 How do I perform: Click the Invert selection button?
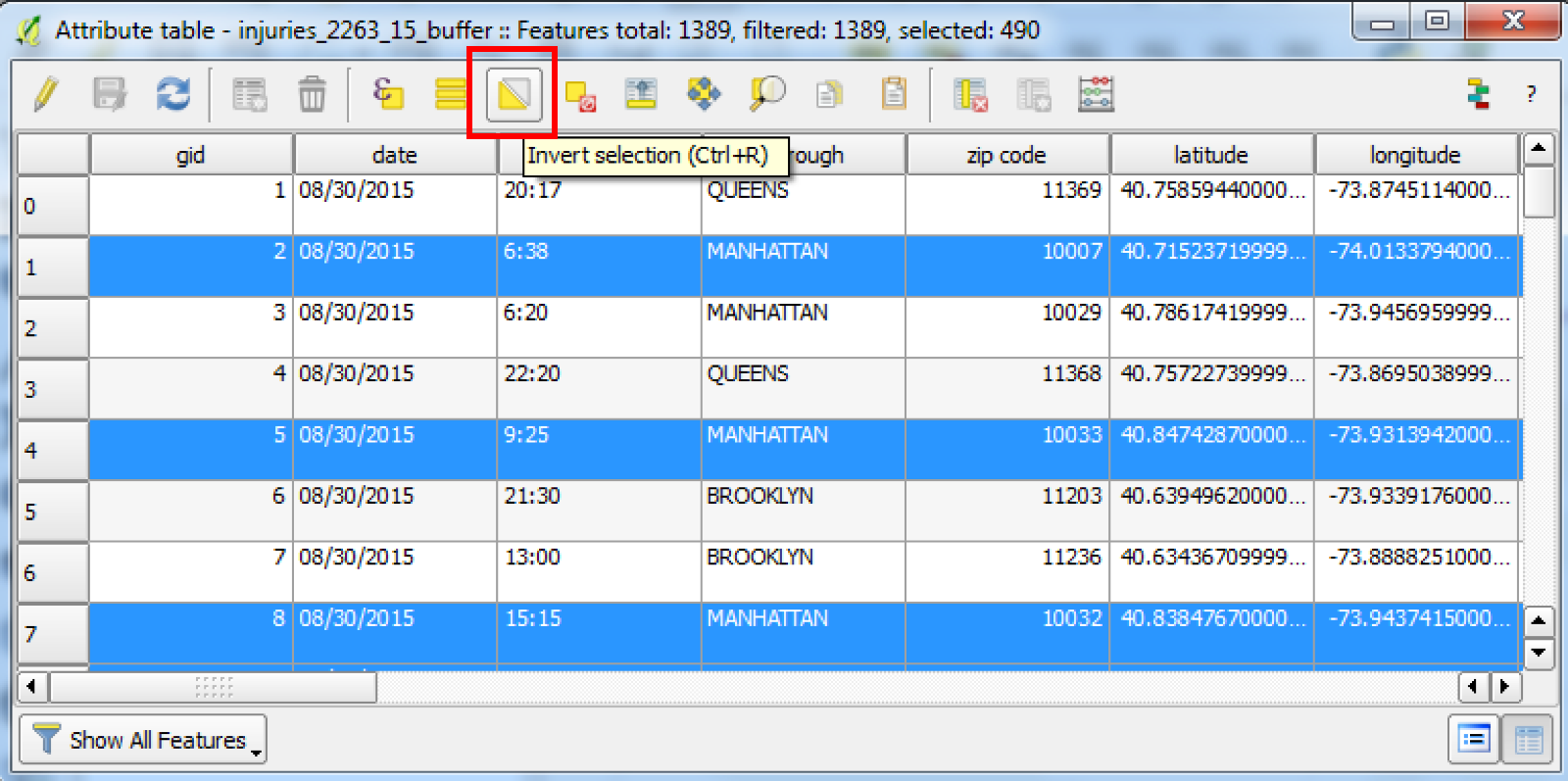[x=514, y=95]
